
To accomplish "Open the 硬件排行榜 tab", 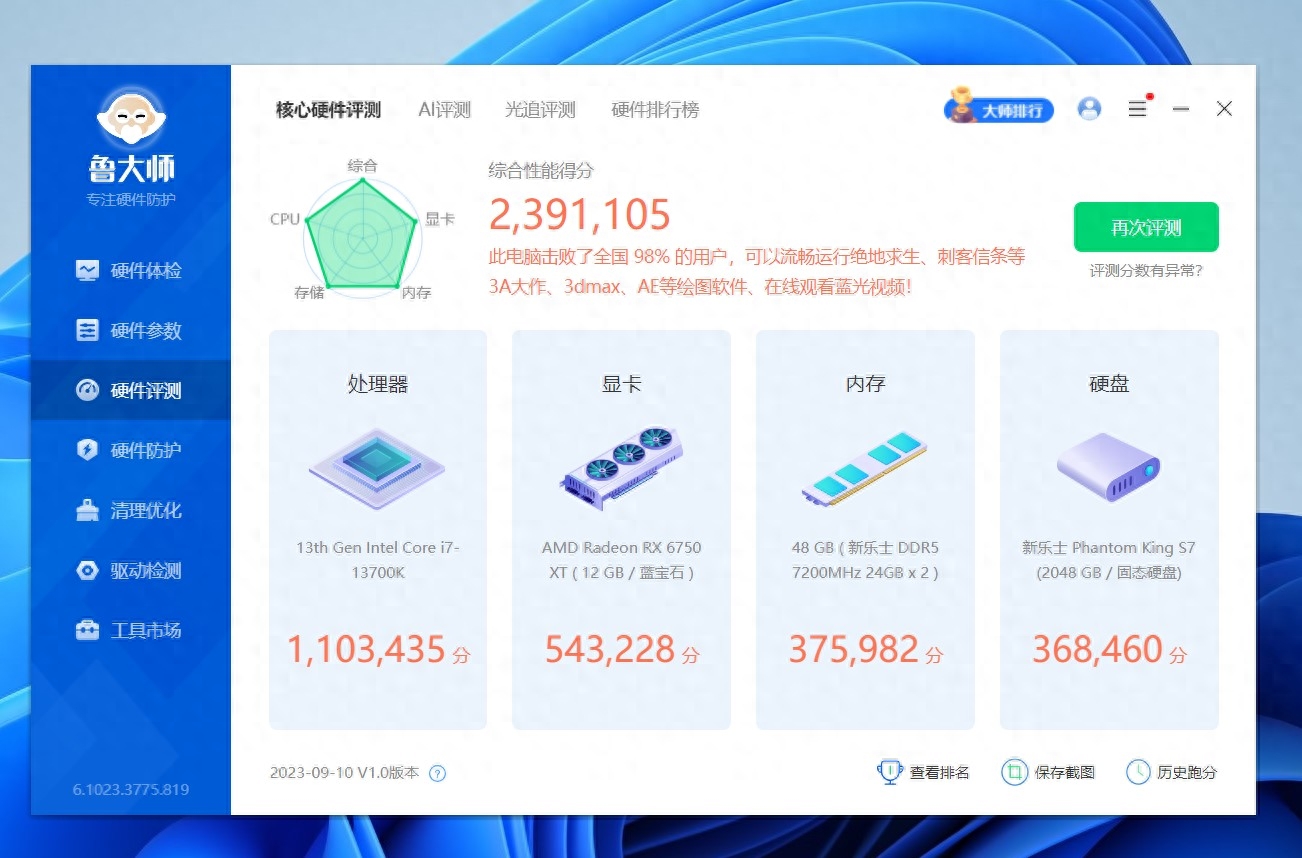I will pyautogui.click(x=655, y=110).
